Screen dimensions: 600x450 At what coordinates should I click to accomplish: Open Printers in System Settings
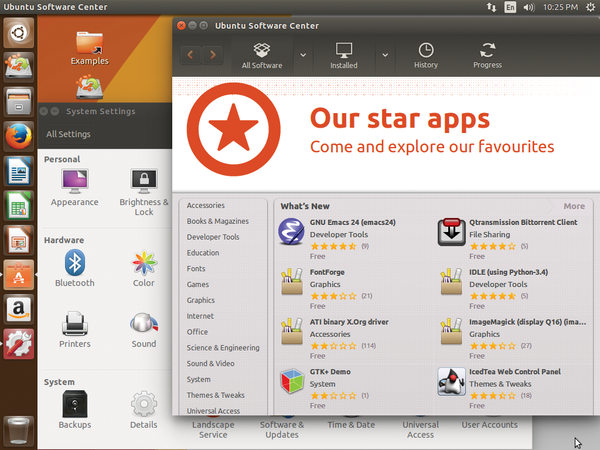75,329
